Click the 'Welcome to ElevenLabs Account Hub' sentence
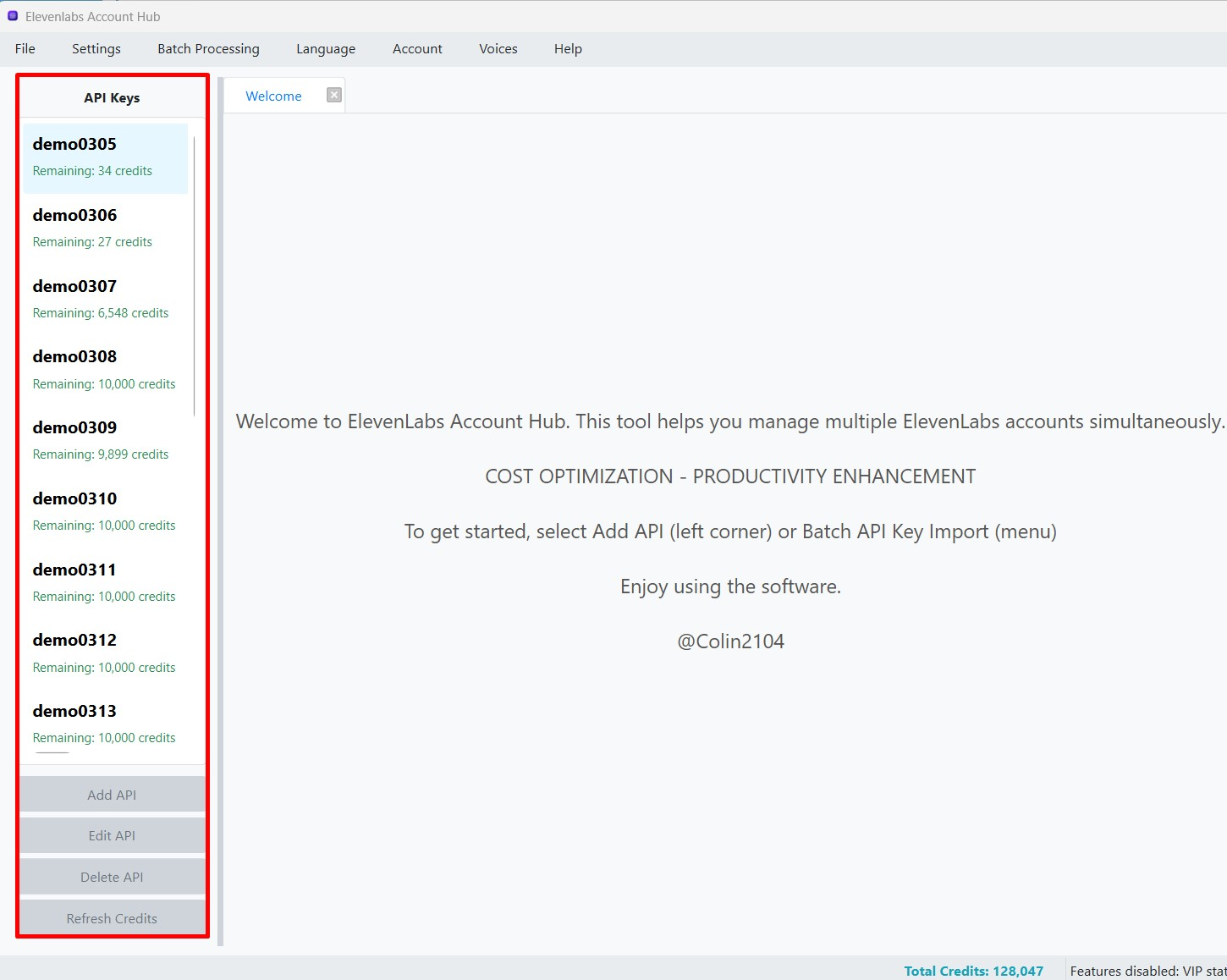Image resolution: width=1227 pixels, height=980 pixels. pyautogui.click(x=730, y=421)
